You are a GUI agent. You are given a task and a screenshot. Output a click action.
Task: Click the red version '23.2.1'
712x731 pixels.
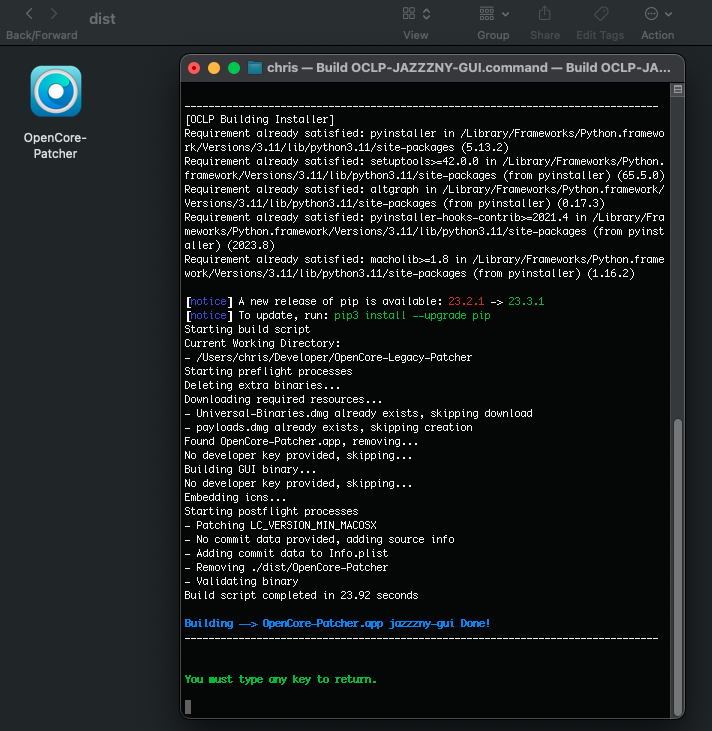click(x=466, y=302)
